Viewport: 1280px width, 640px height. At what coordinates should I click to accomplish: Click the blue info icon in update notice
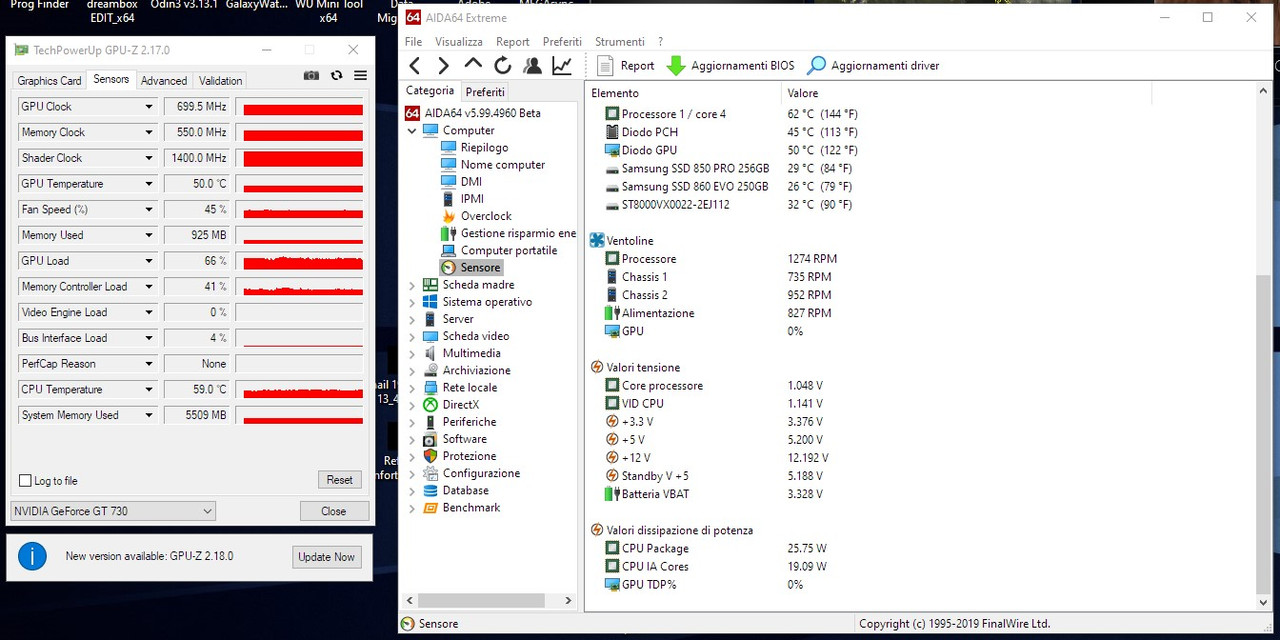[x=32, y=556]
